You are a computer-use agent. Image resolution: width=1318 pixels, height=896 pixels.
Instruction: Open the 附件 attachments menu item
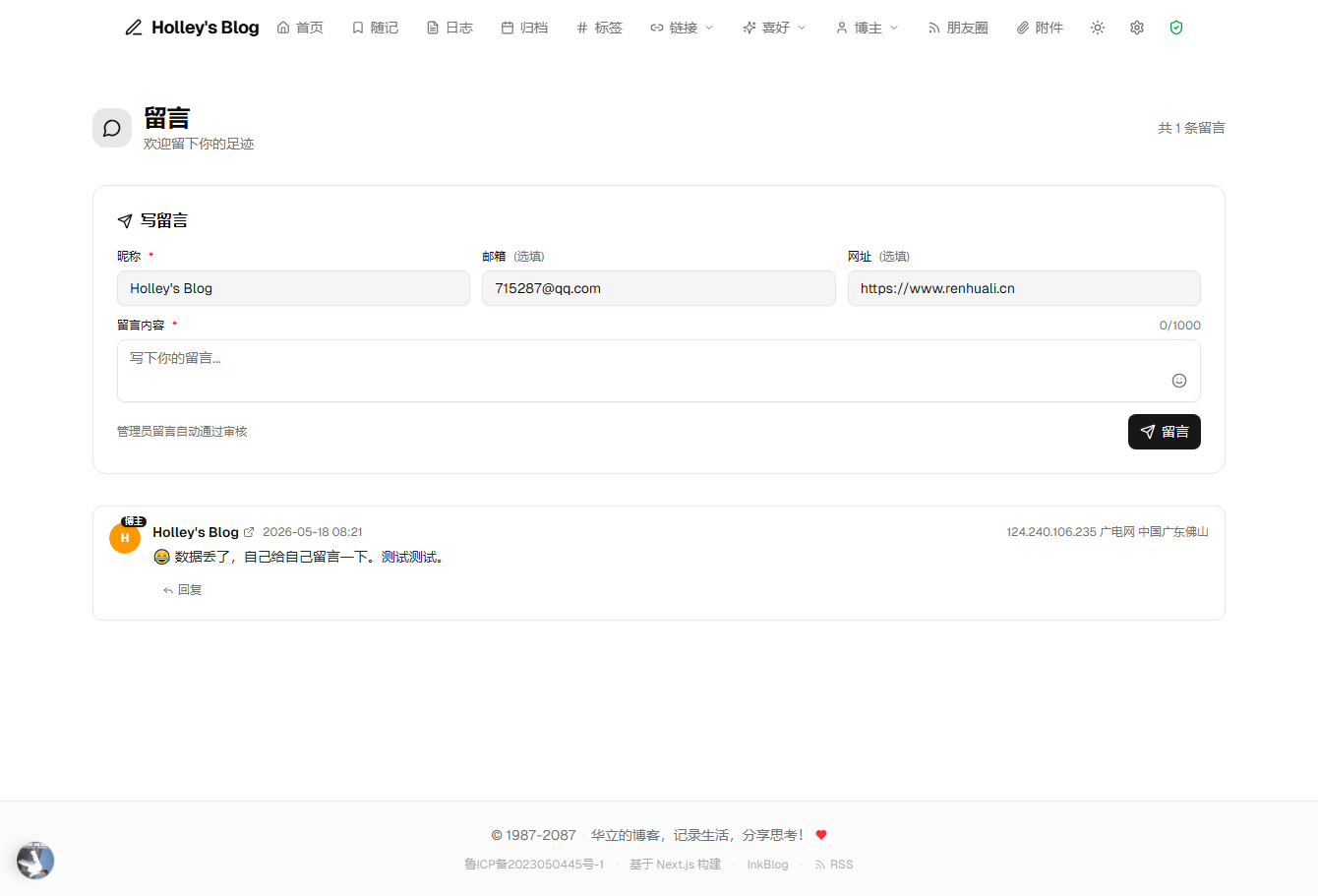(x=1040, y=28)
